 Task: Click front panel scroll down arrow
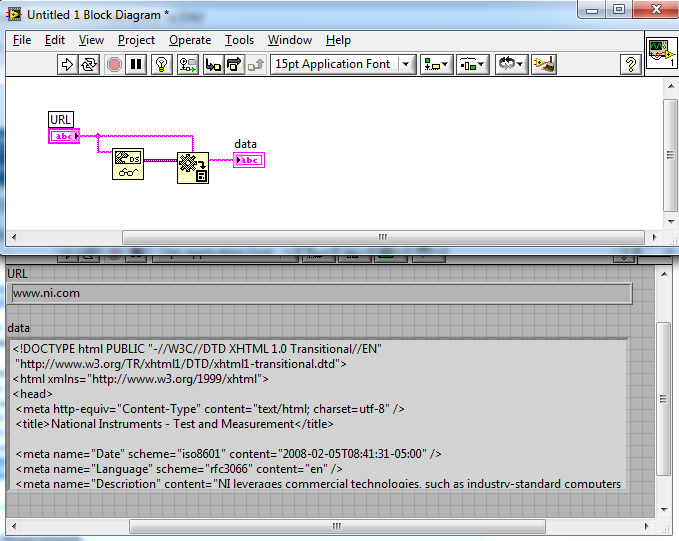point(664,510)
